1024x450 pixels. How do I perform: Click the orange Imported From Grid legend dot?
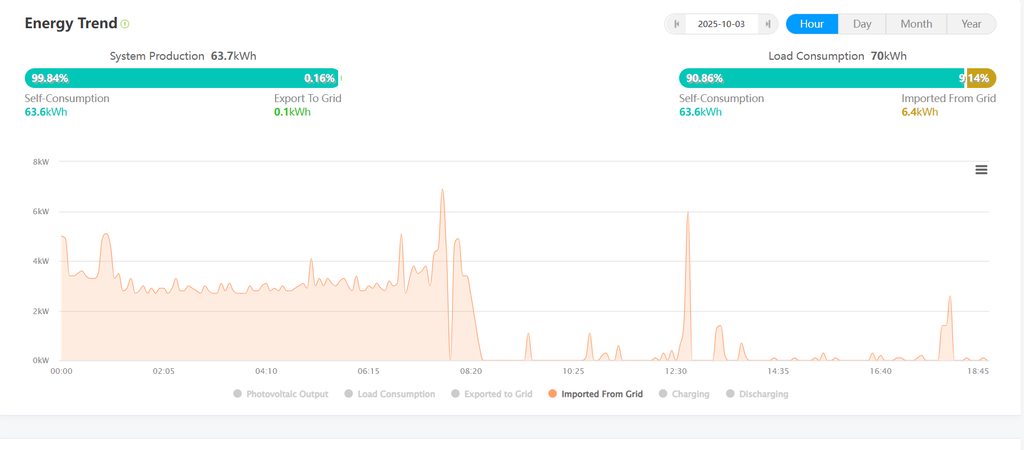tap(553, 394)
